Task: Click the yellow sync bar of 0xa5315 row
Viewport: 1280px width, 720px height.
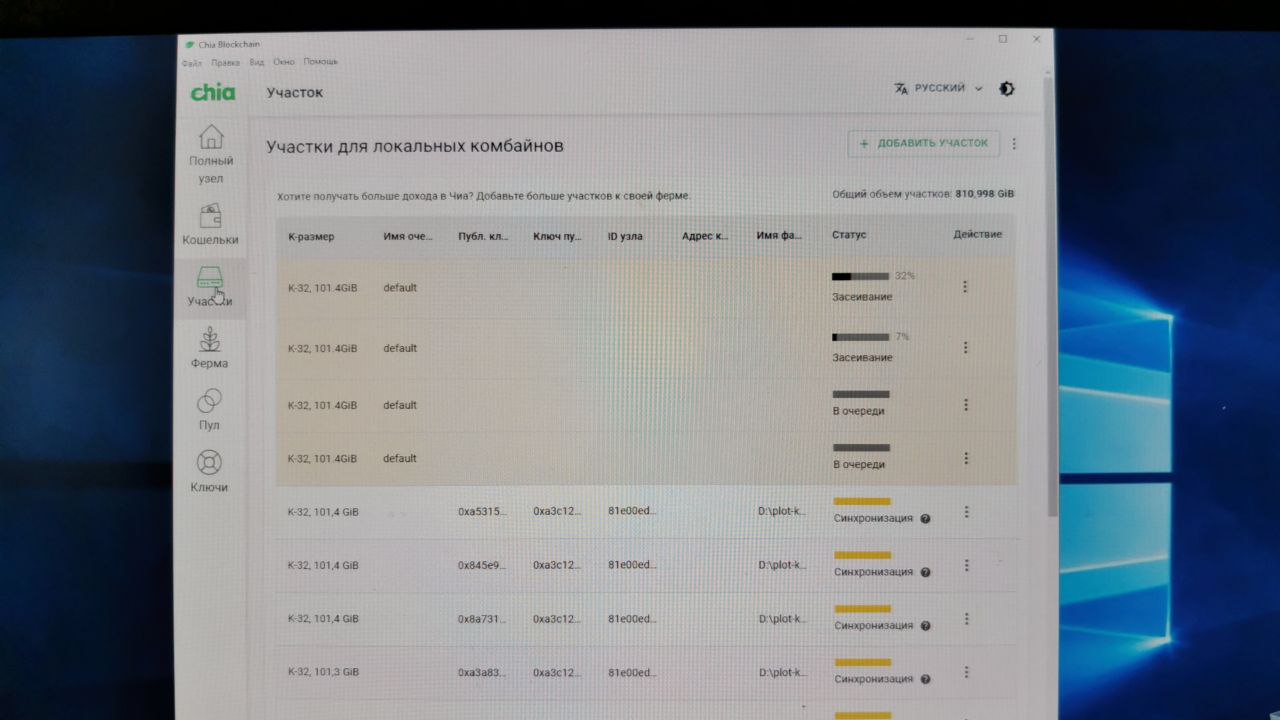Action: click(x=862, y=501)
